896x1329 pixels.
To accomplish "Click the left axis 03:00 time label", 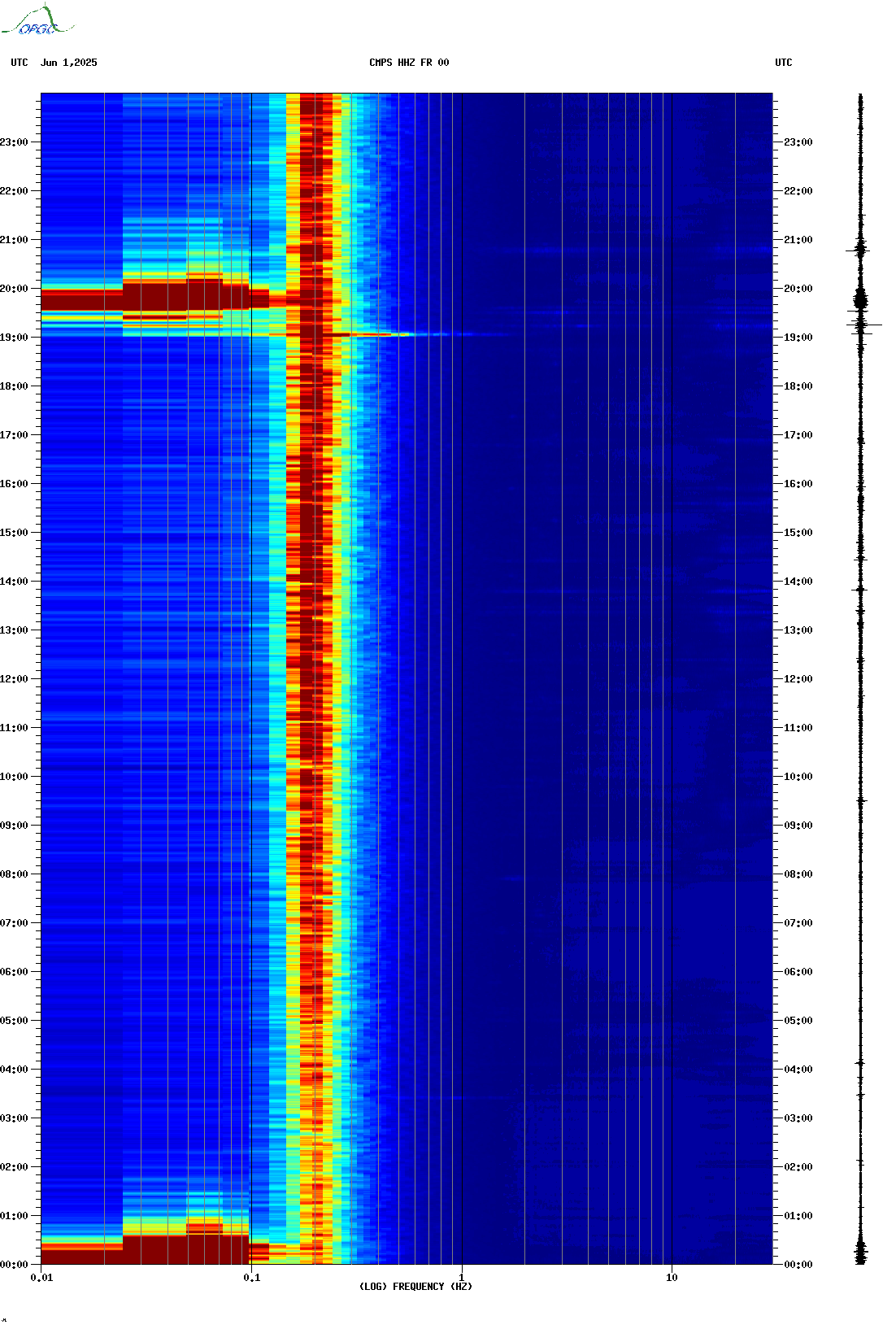I will point(14,1118).
